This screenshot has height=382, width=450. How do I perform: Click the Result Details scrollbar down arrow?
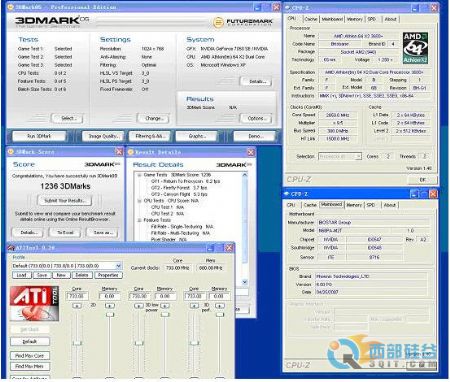[x=245, y=282]
